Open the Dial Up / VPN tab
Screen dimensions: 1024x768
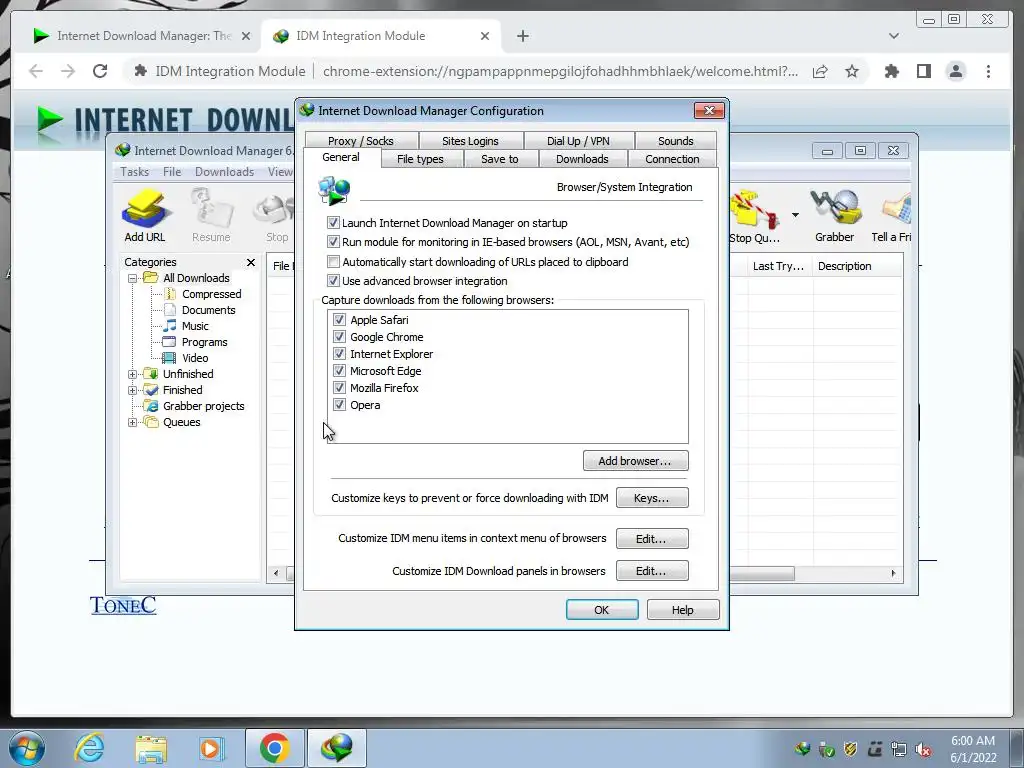(x=578, y=140)
